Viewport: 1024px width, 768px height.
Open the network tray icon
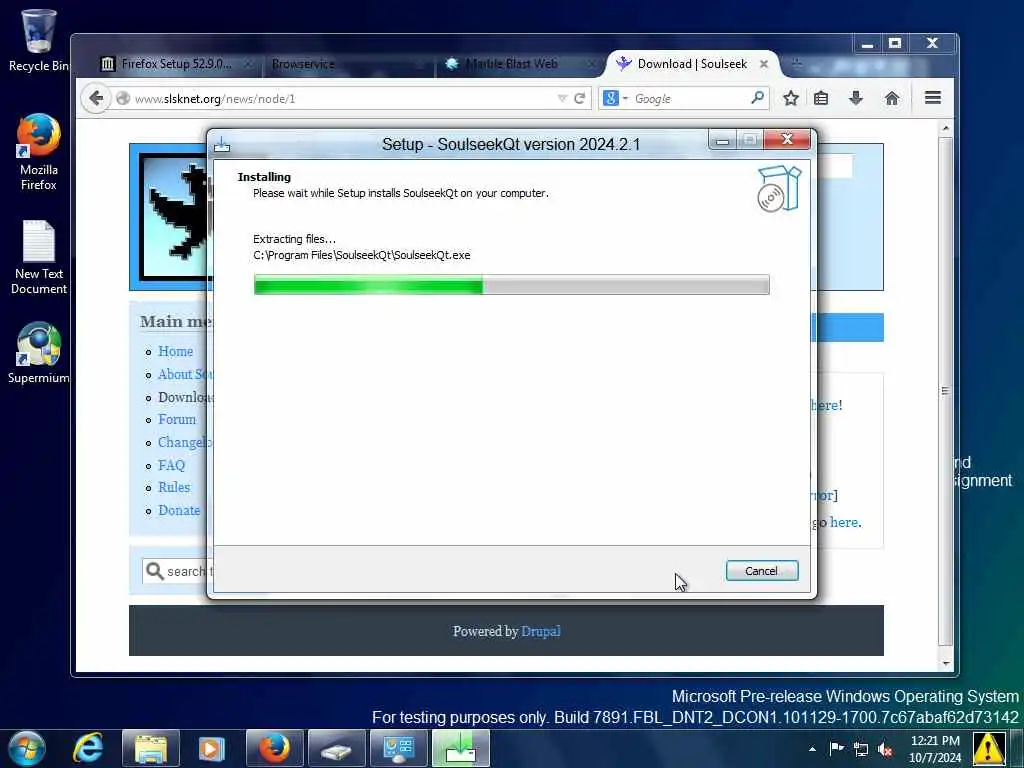[861, 749]
